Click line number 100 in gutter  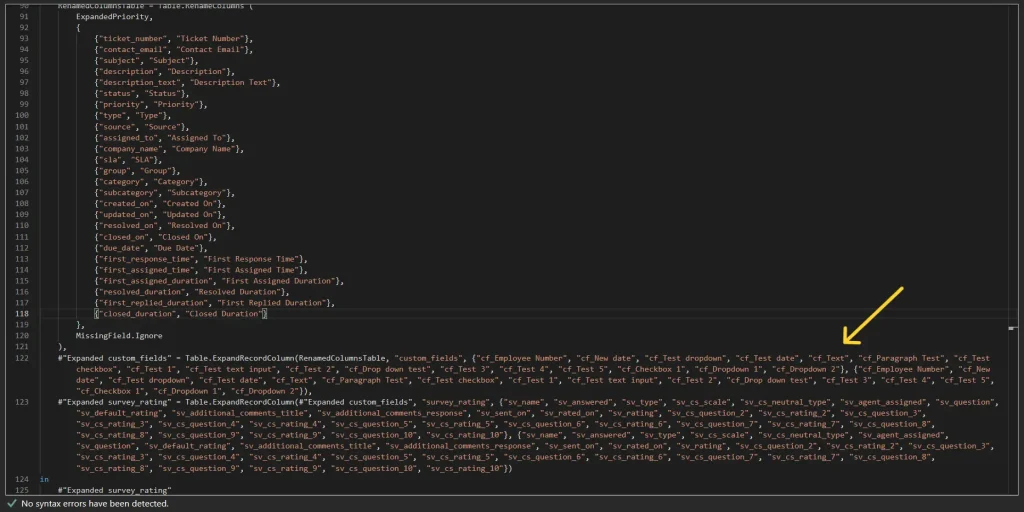click(x=21, y=116)
